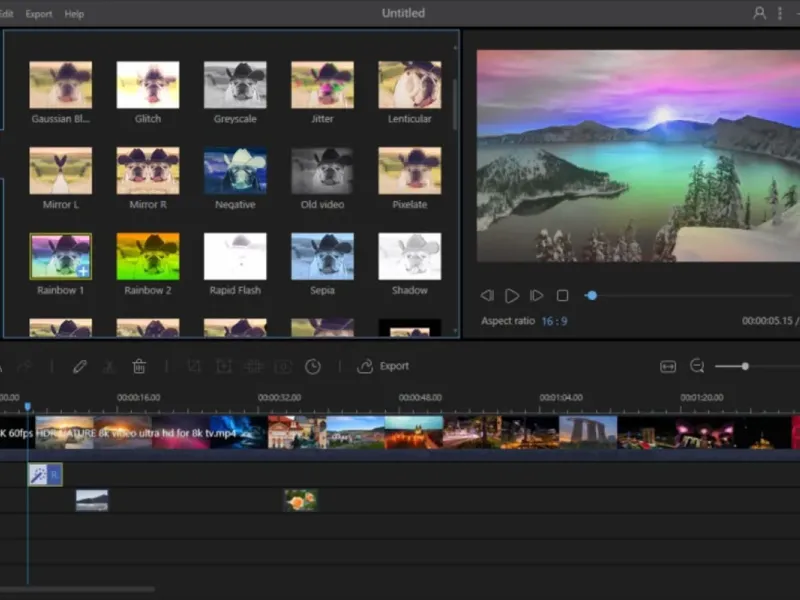Step to the previous frame
The width and height of the screenshot is (800, 600).
[487, 296]
